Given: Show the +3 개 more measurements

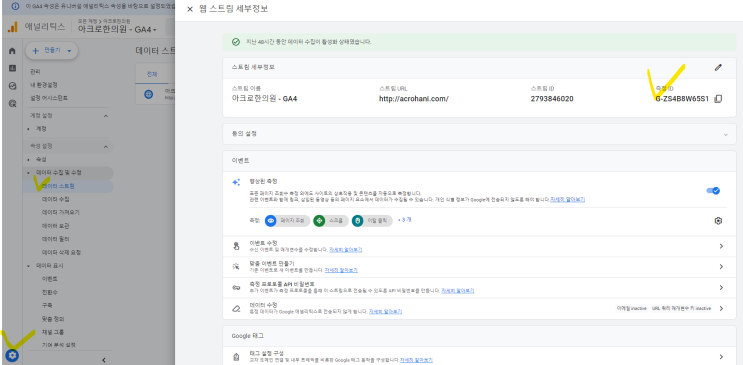Looking at the screenshot, I should pyautogui.click(x=404, y=220).
